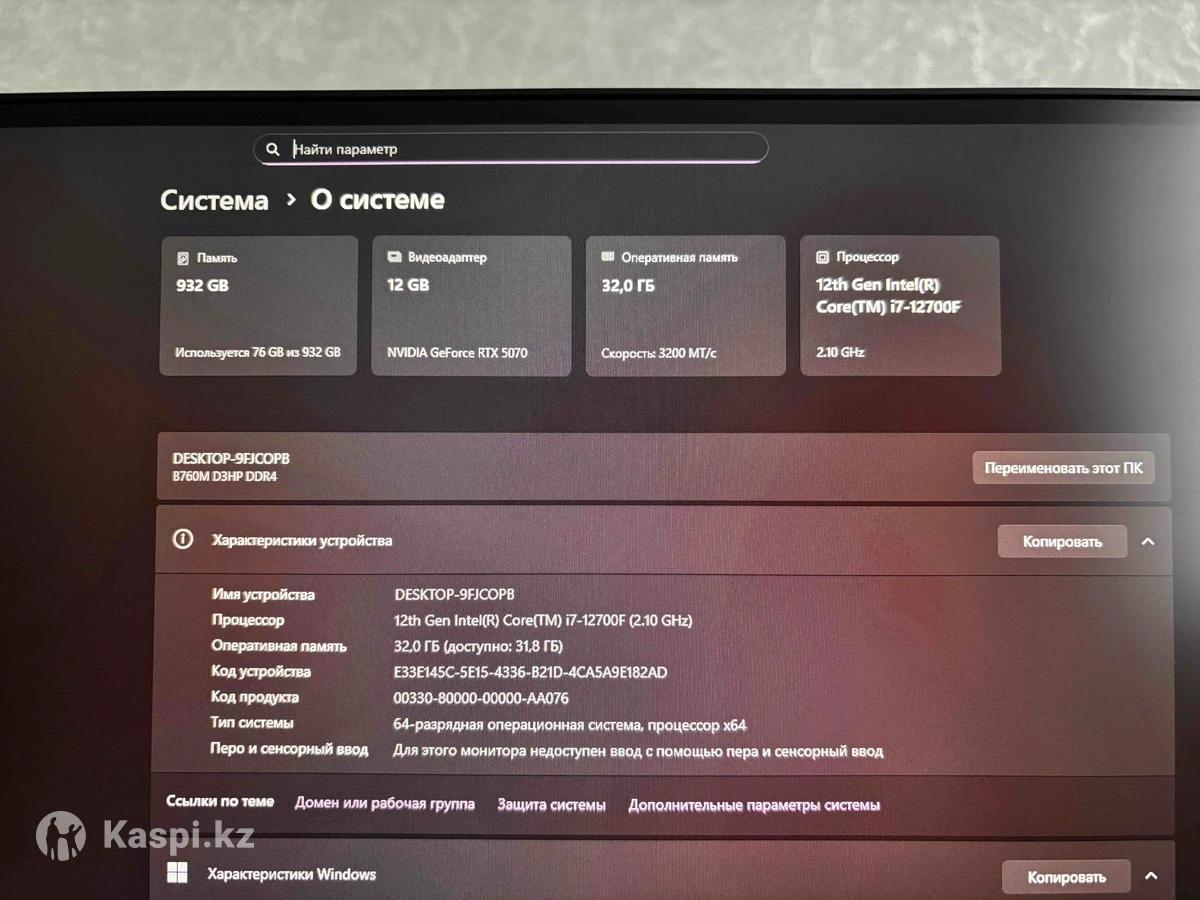Click the info icon beside Характеристики устройства
Viewport: 1200px width, 900px height.
click(183, 540)
